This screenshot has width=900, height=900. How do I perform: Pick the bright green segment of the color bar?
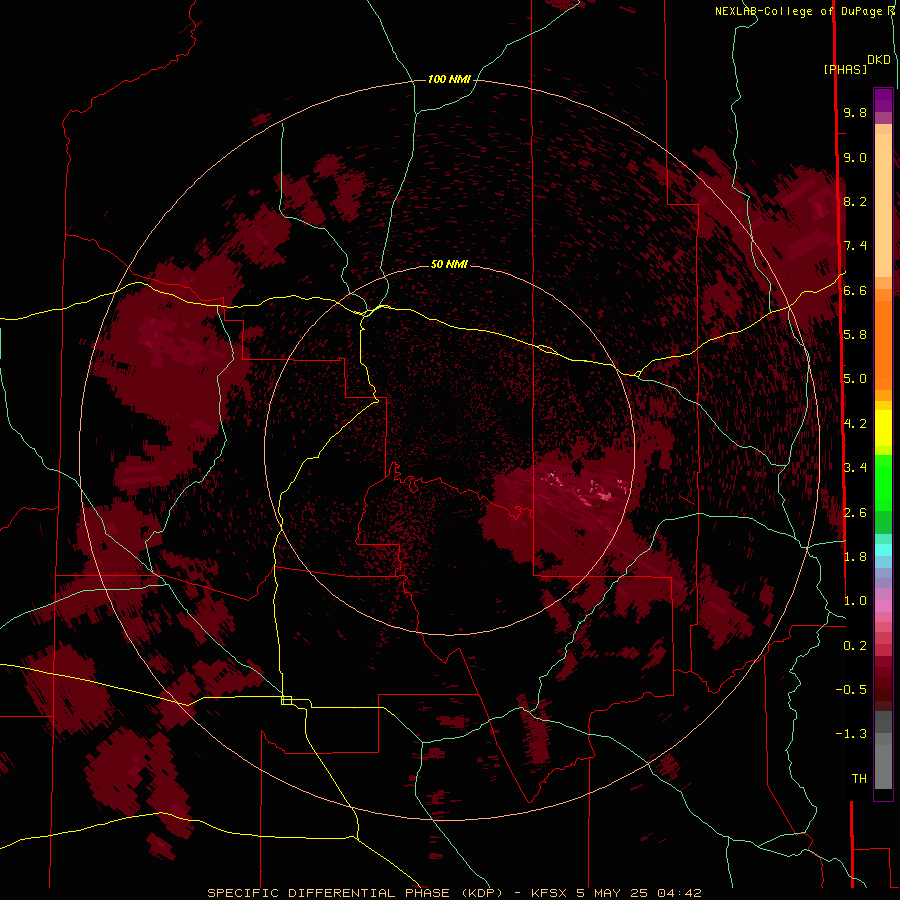point(883,482)
